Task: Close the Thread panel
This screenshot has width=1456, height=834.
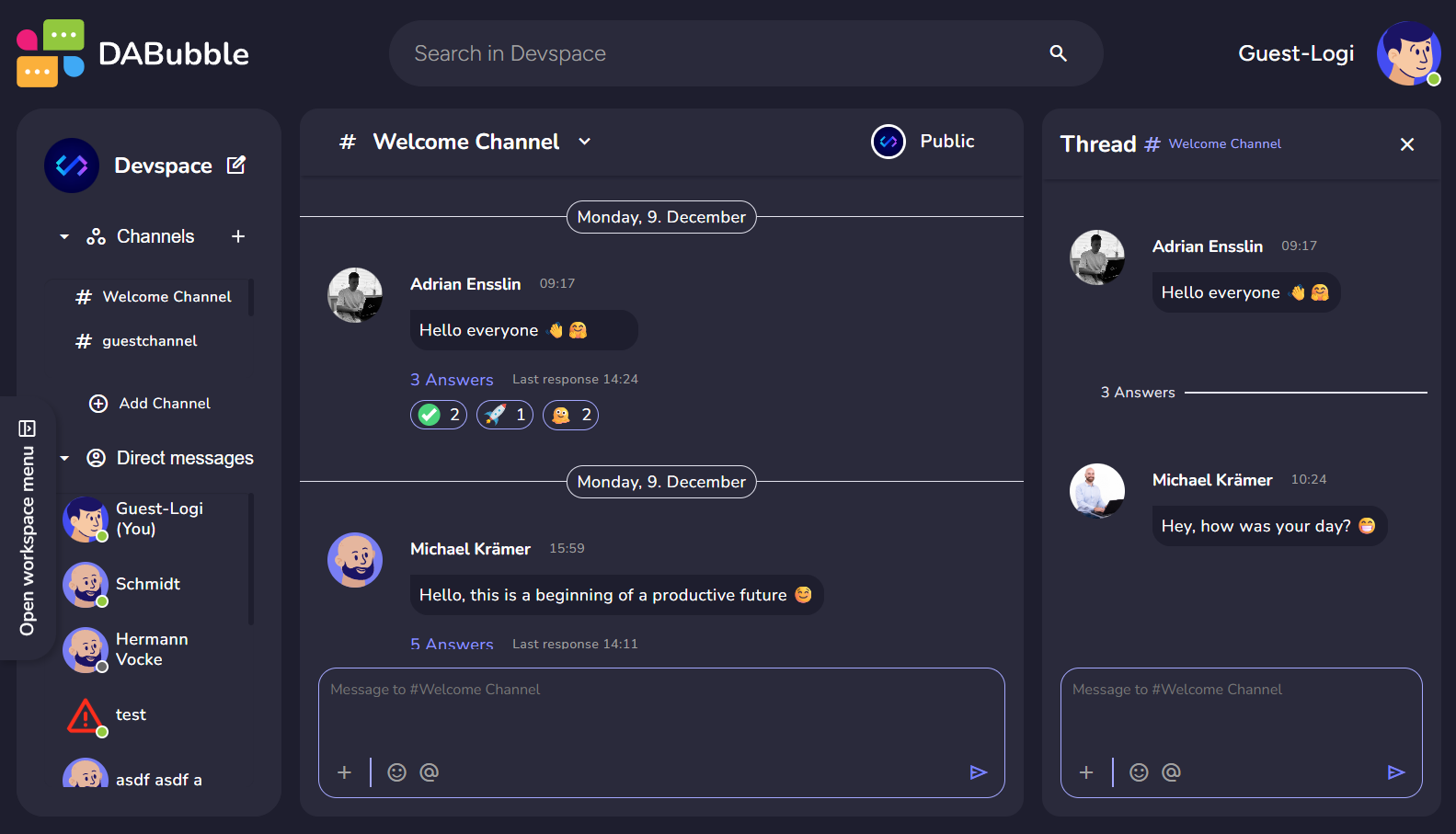Action: [1406, 144]
